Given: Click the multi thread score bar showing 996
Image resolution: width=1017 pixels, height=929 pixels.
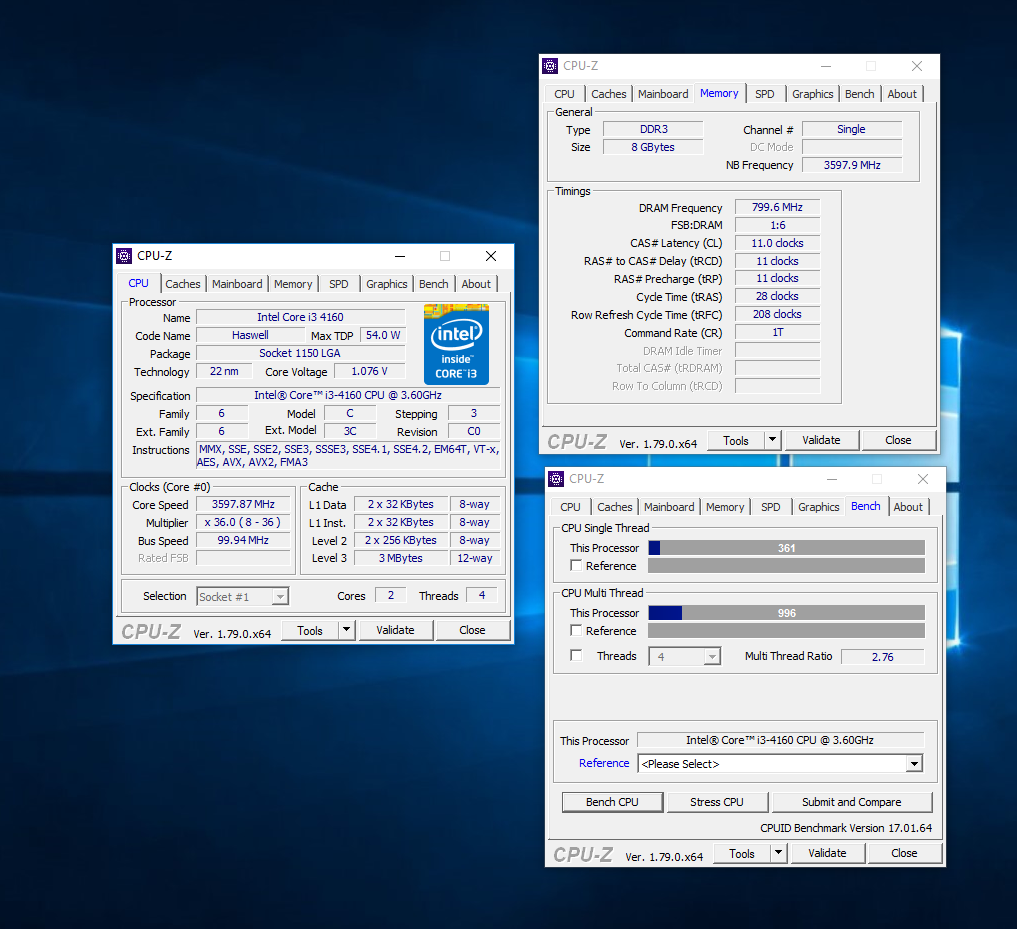Looking at the screenshot, I should (787, 612).
